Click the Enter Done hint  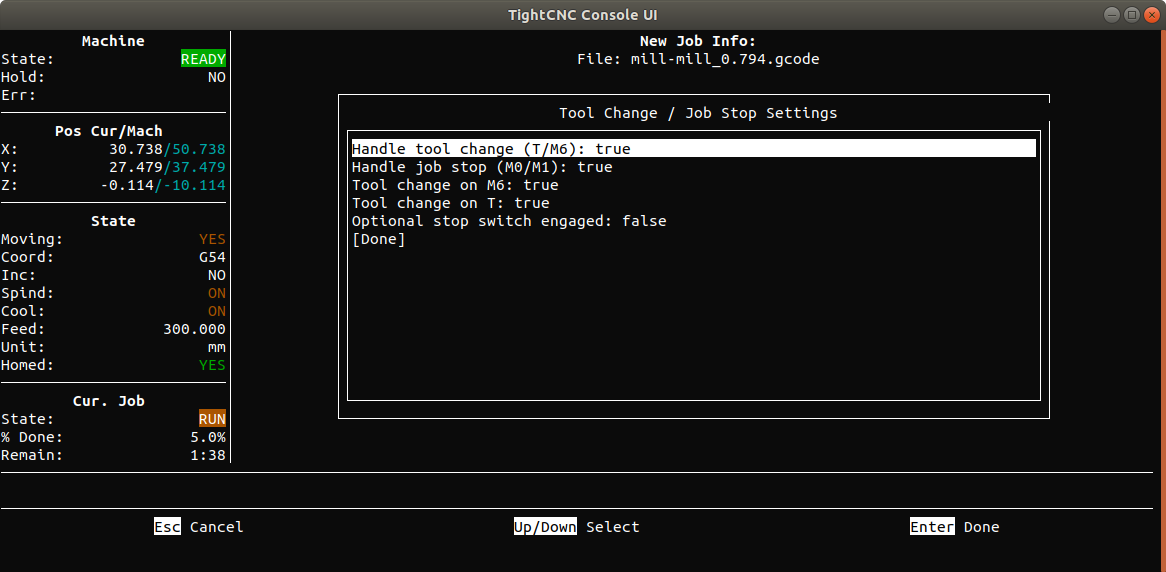click(x=955, y=527)
